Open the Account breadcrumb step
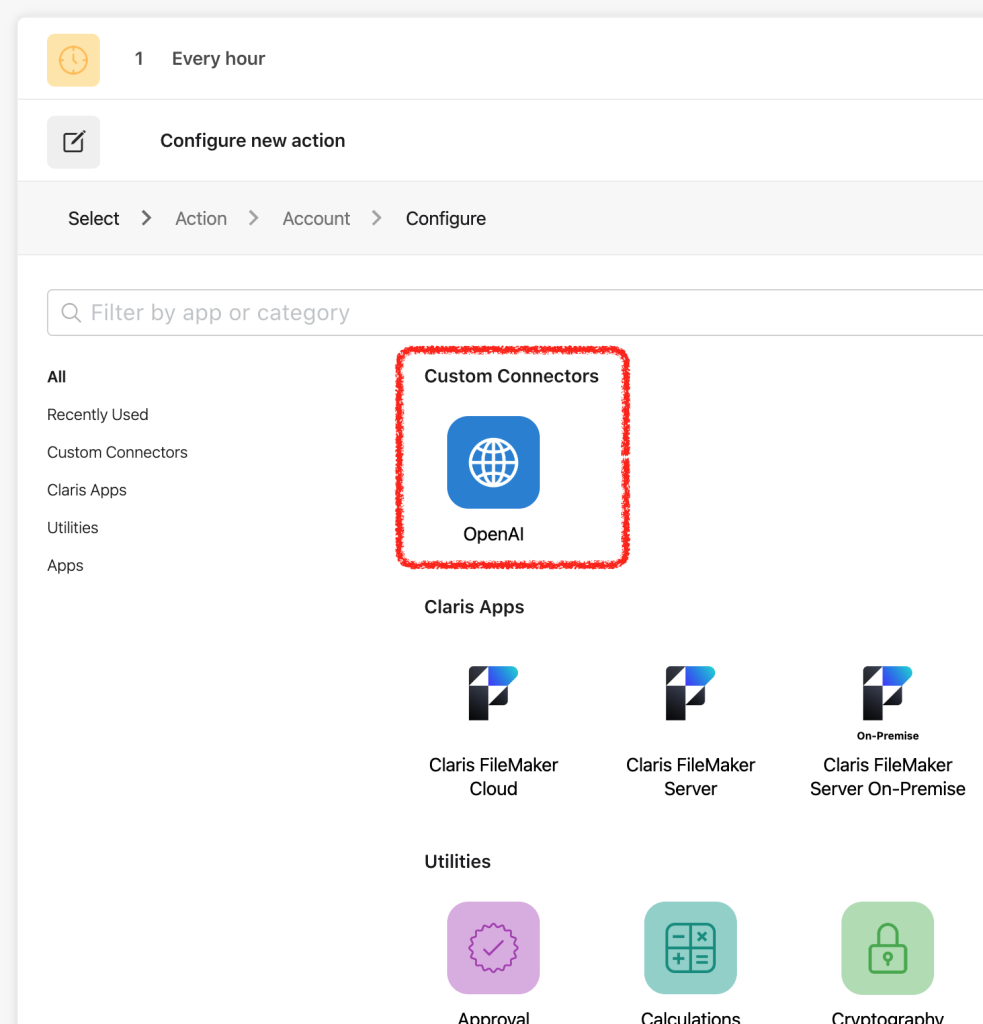This screenshot has width=983, height=1024. [316, 219]
